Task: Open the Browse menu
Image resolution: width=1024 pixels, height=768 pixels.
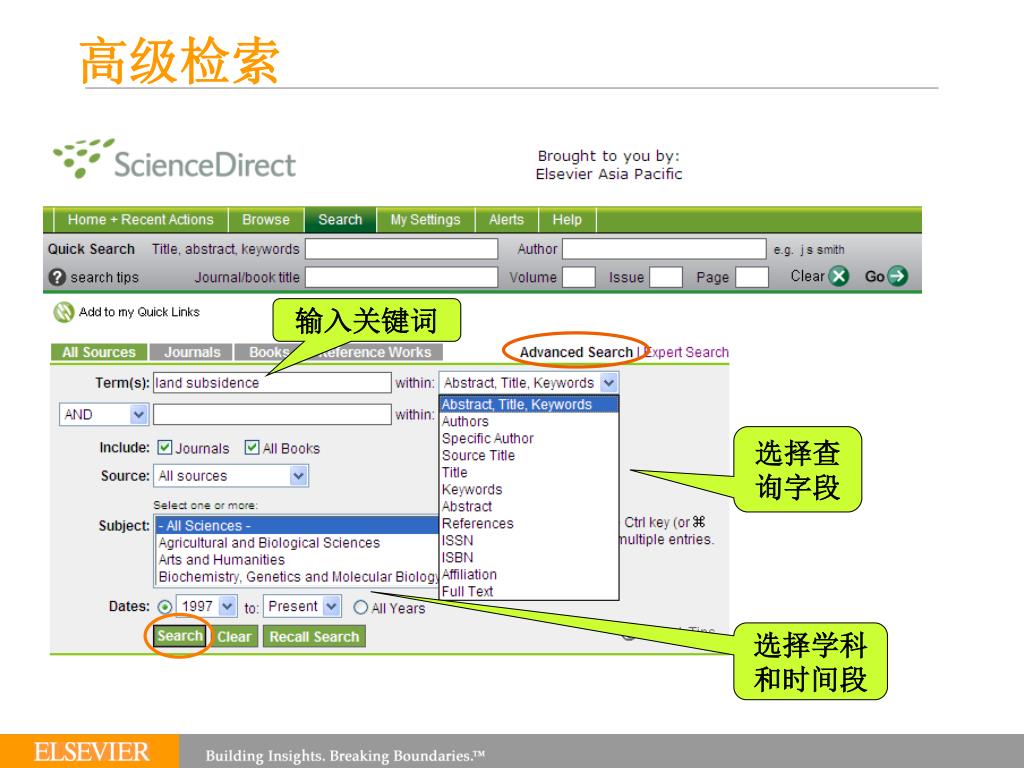Action: [x=266, y=219]
